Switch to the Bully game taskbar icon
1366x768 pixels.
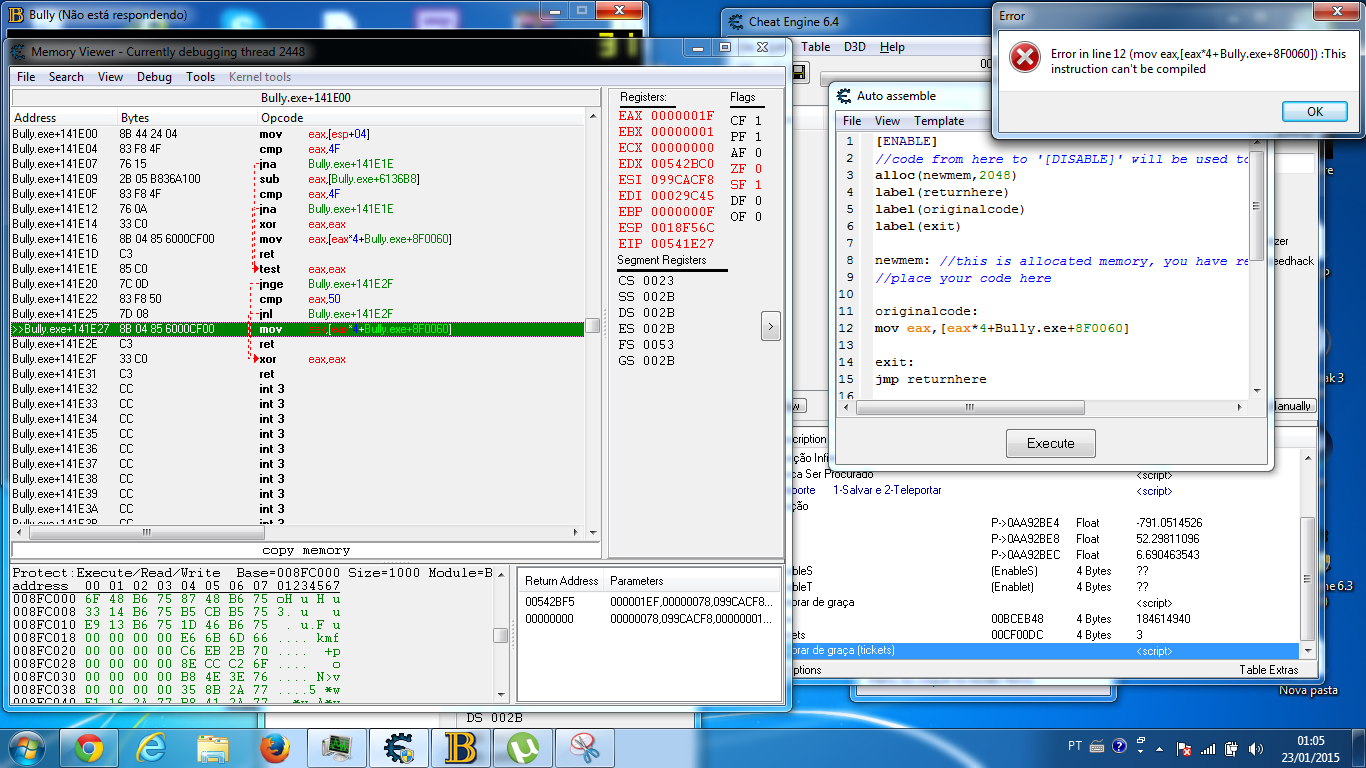460,748
